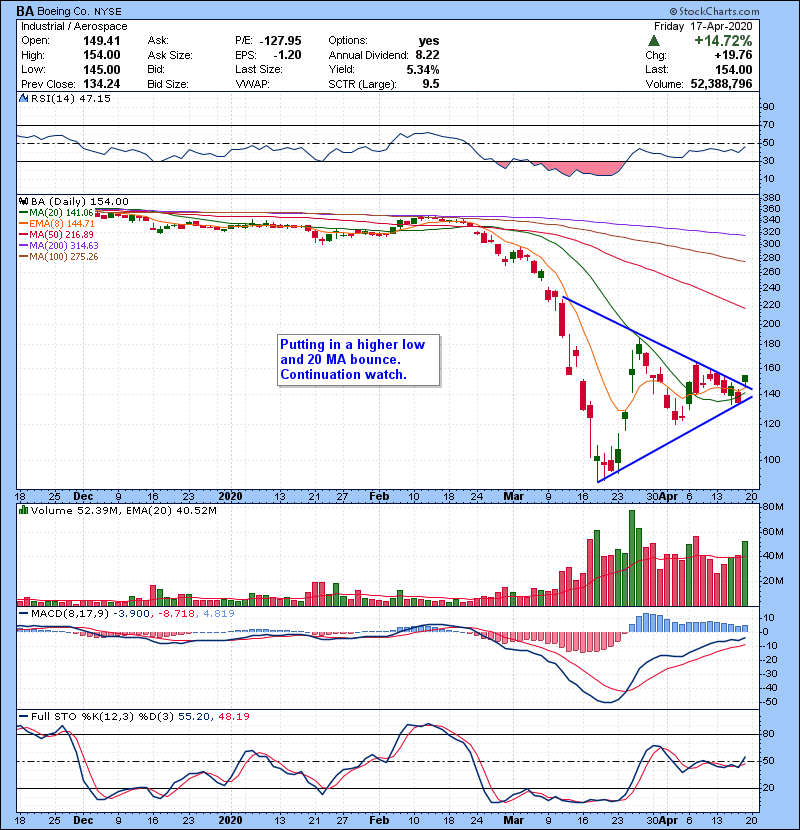Viewport: 800px width, 830px height.
Task: Click the header Volume value 52,388,796
Action: point(721,84)
